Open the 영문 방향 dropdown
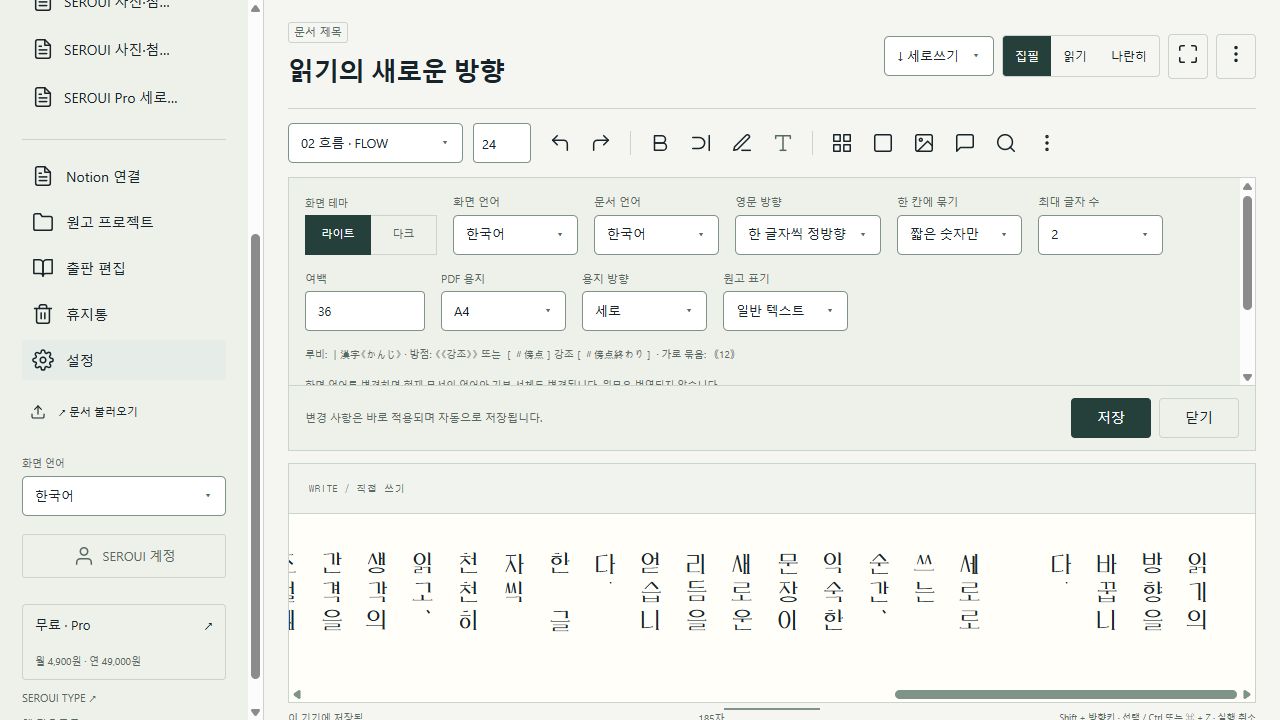The image size is (1280, 720). point(808,235)
